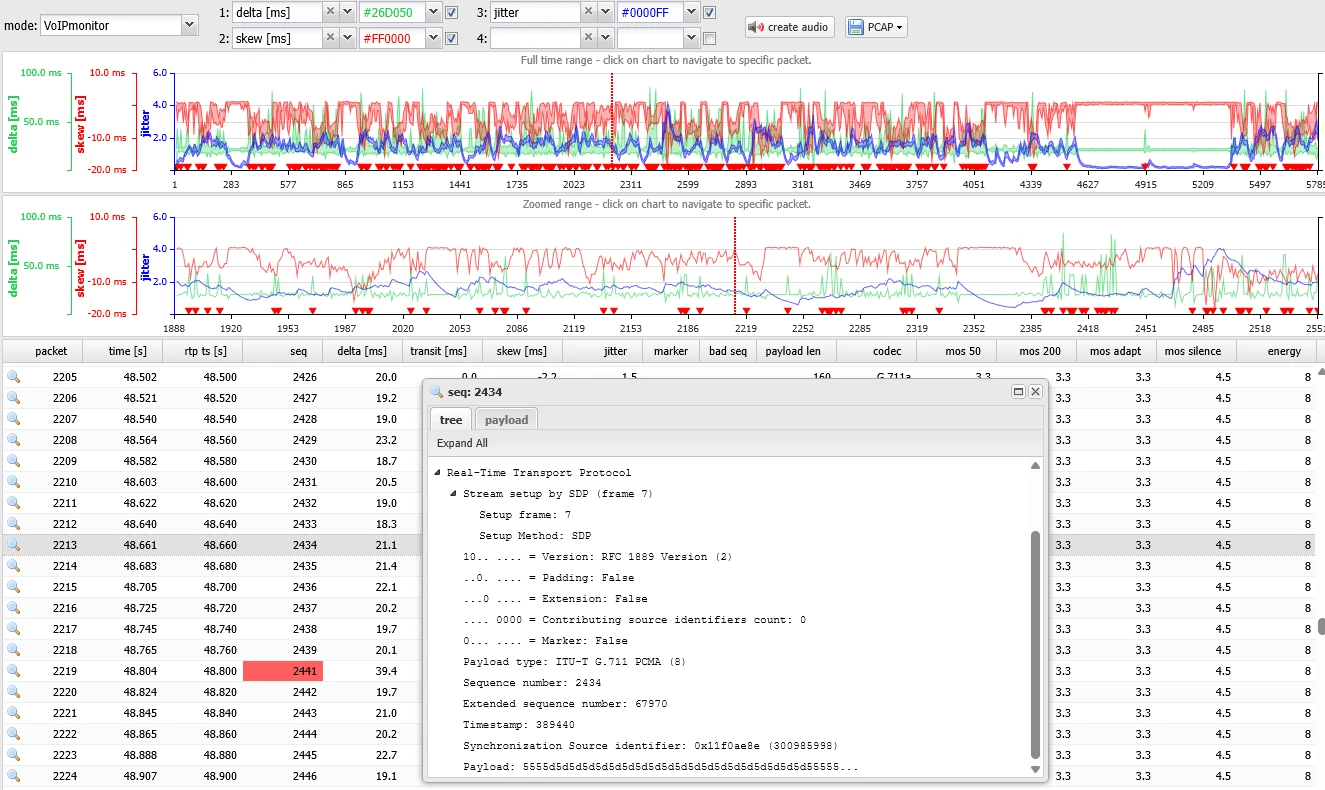Click Expand All in the packet detail window
The image size is (1325, 790).
460,443
